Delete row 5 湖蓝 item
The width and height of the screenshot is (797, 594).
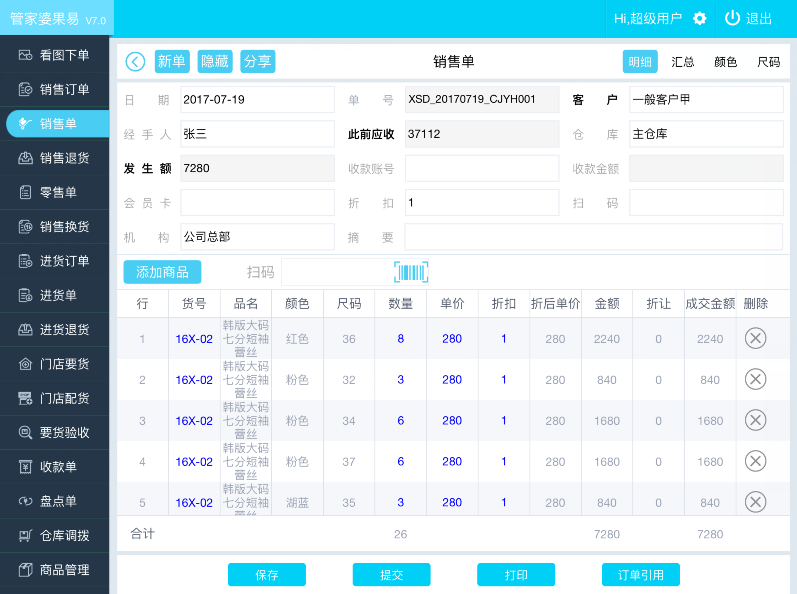click(755, 502)
